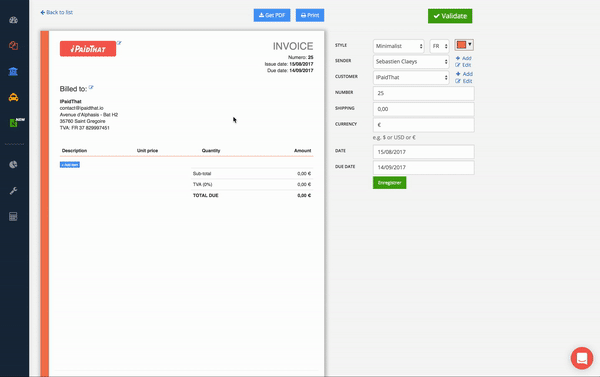The image size is (600, 377).
Task: Open the bank building icon in sidebar
Action: point(13,71)
